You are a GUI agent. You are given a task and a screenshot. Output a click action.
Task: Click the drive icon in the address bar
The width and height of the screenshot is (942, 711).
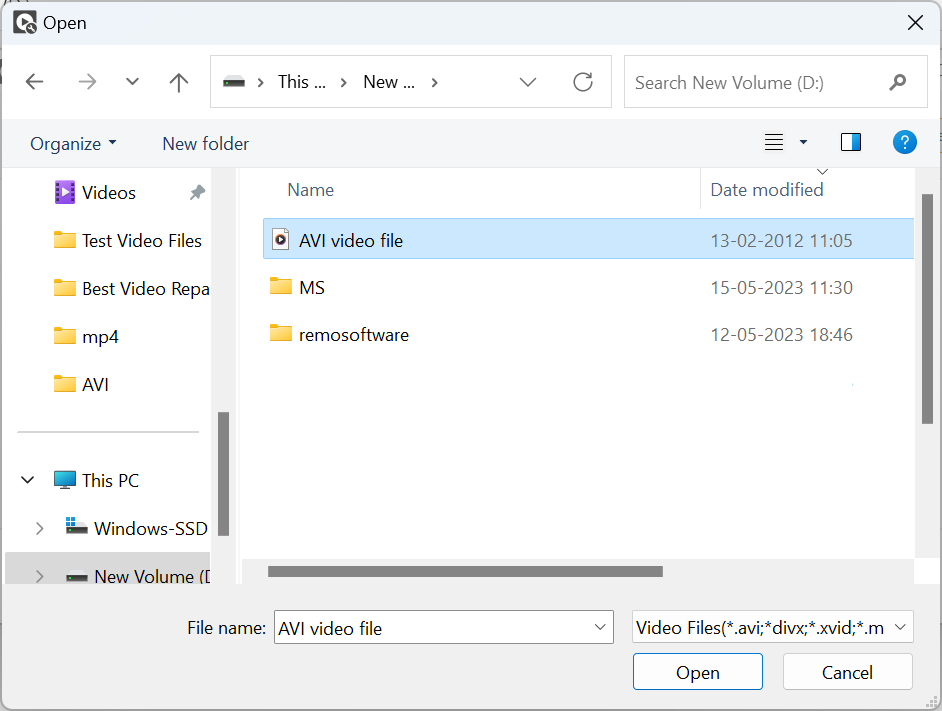pyautogui.click(x=236, y=82)
